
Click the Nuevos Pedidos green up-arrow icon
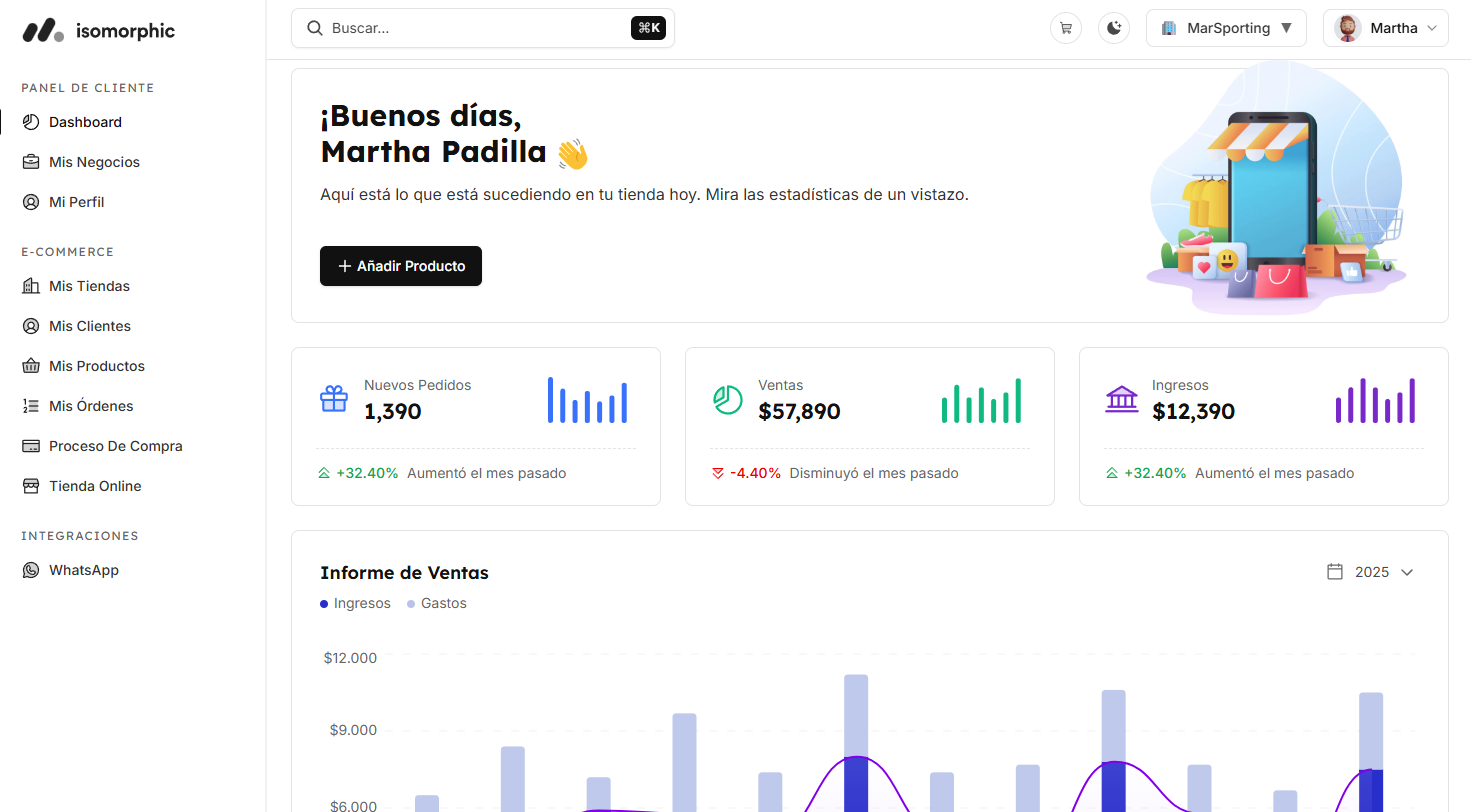(x=324, y=473)
